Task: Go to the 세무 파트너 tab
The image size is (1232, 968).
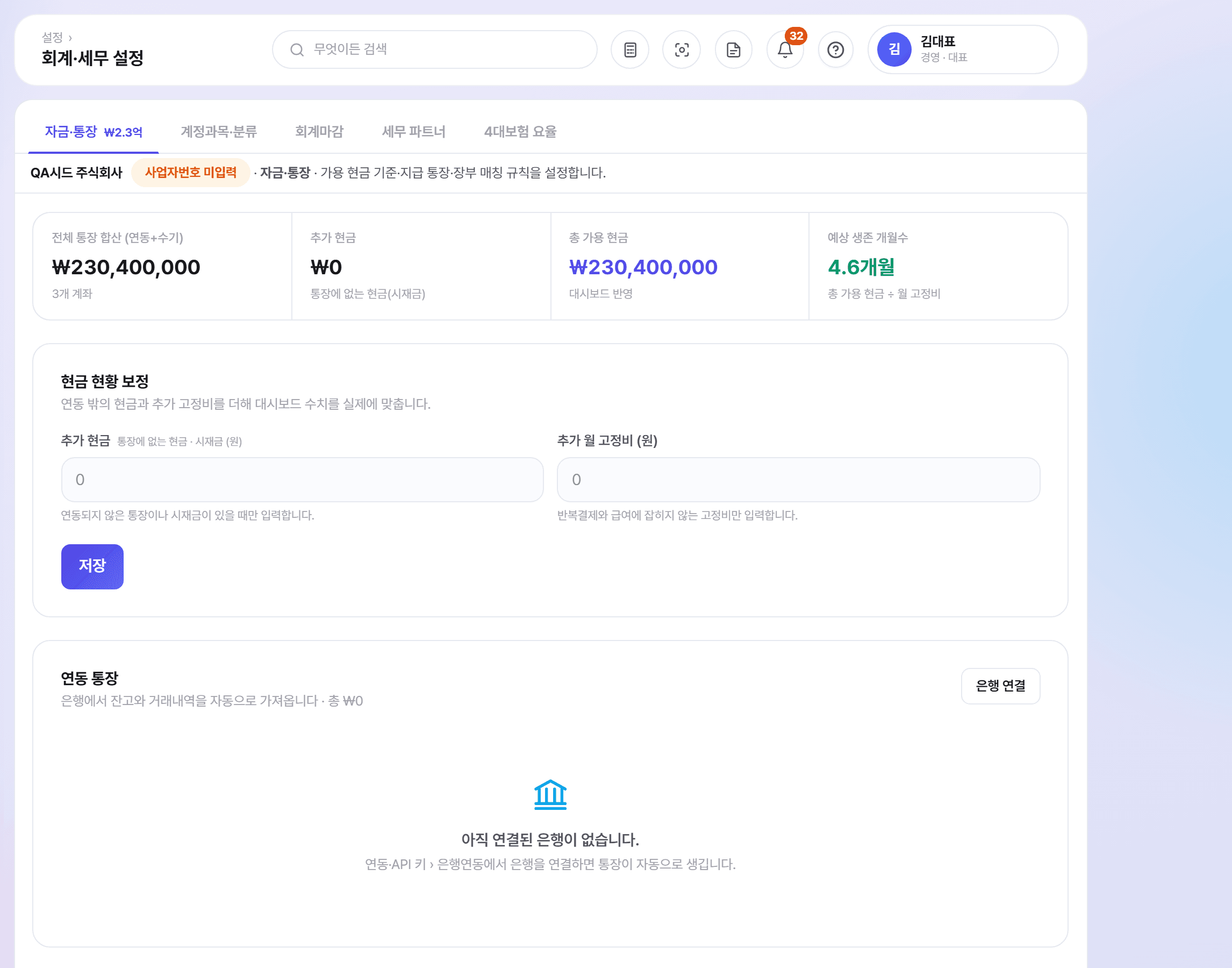Action: (413, 132)
